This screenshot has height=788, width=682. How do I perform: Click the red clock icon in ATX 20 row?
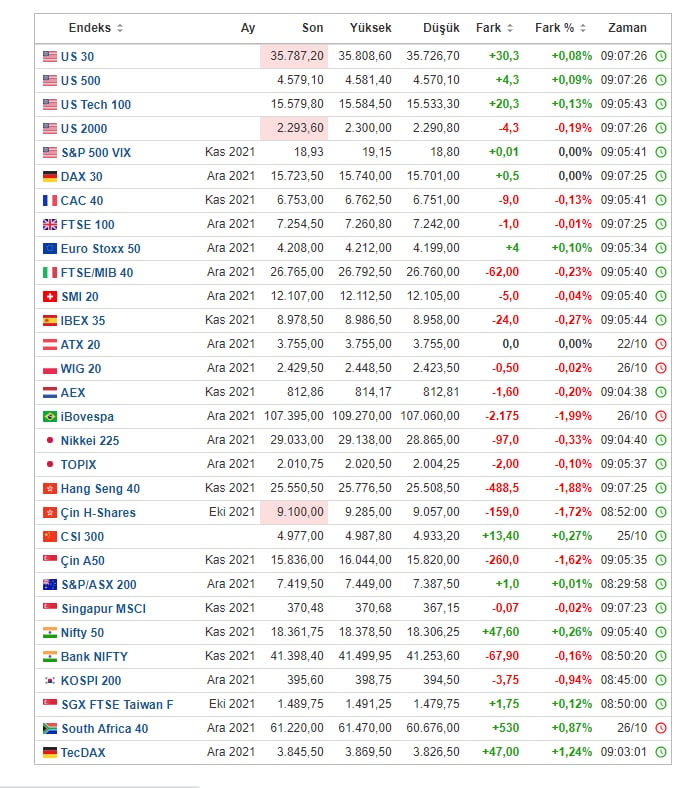click(x=661, y=344)
